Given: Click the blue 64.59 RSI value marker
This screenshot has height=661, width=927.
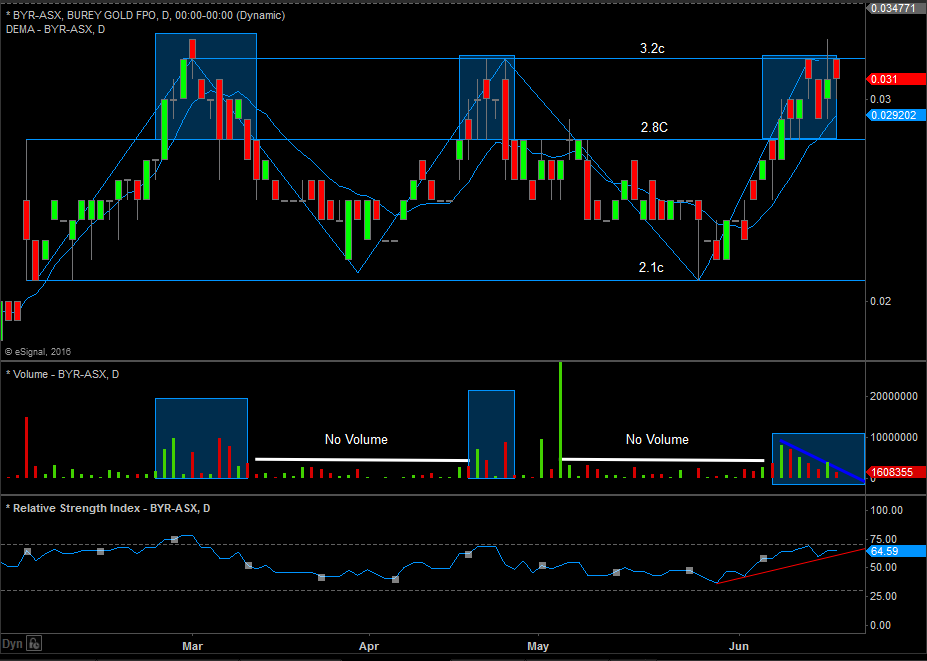Looking at the screenshot, I should pos(896,551).
